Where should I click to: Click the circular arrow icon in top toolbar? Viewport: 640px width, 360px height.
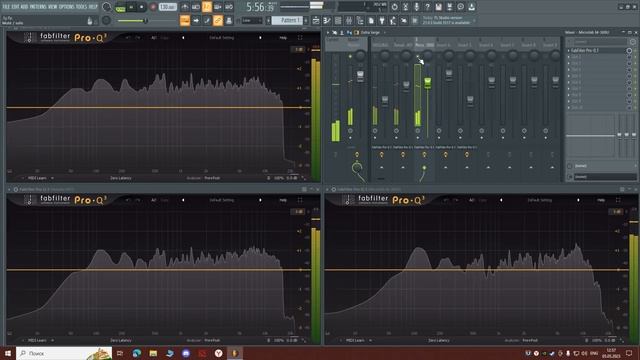pyautogui.click(x=394, y=7)
